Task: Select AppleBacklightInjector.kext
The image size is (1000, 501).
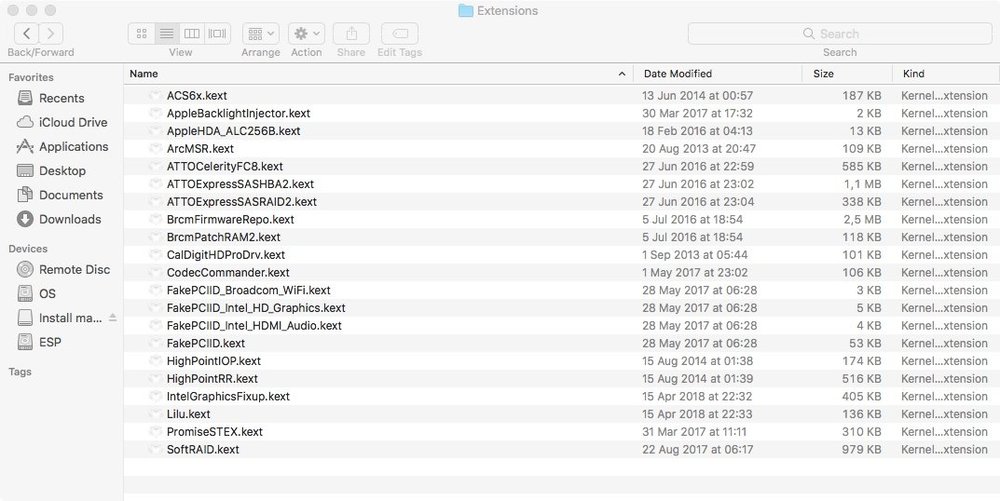Action: click(x=239, y=113)
